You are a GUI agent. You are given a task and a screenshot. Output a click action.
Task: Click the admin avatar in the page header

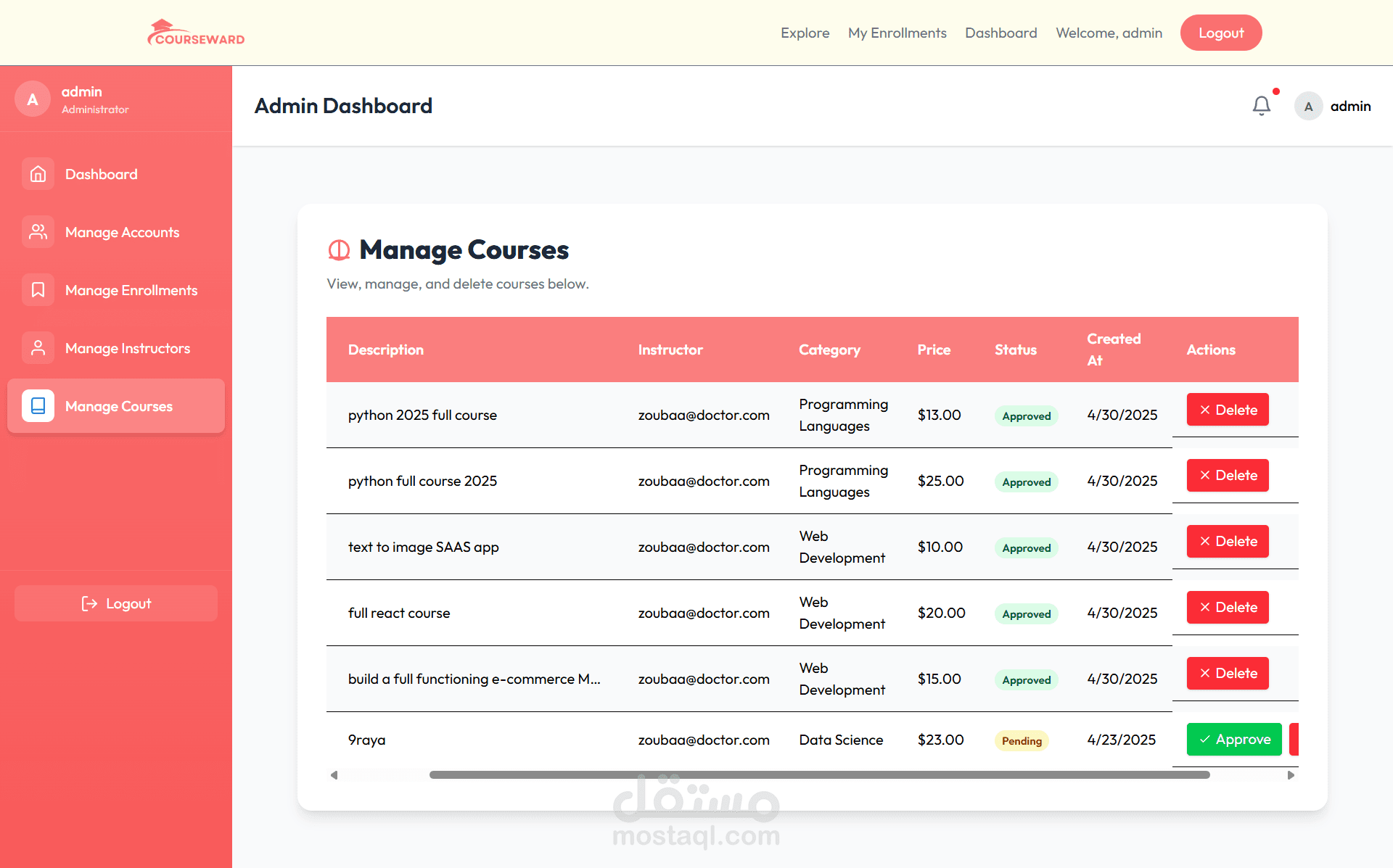(x=1308, y=107)
